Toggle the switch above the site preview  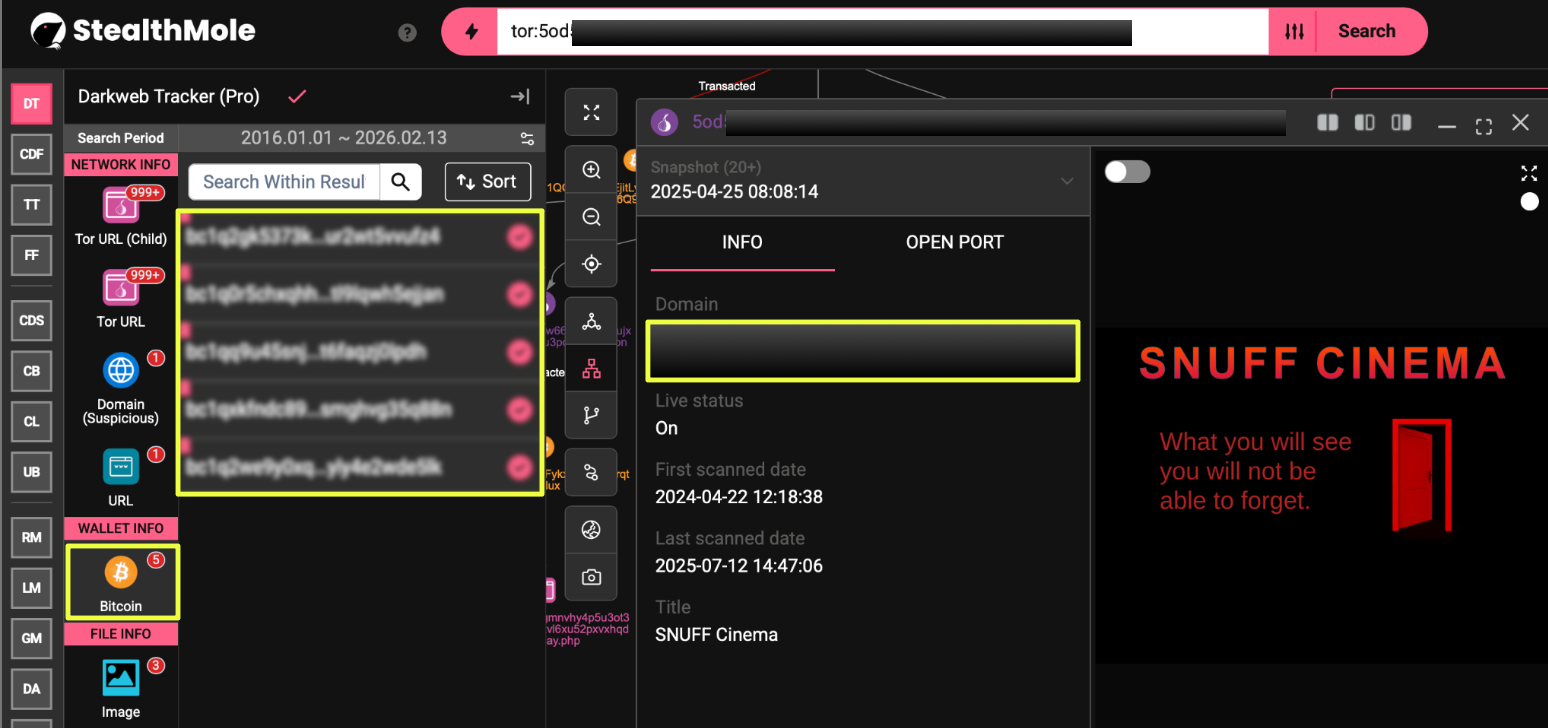click(x=1127, y=172)
